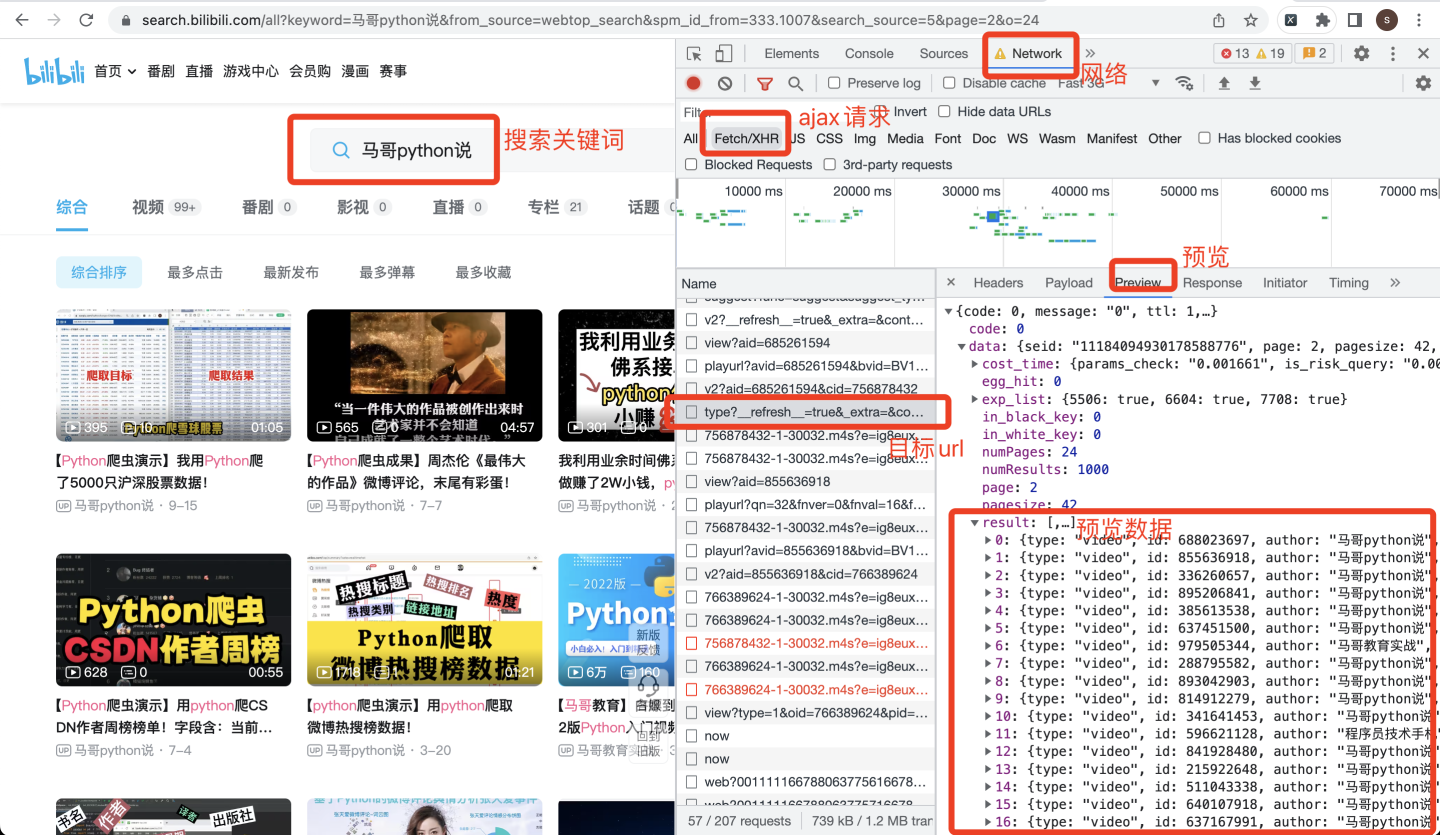
Task: Check box beside view?aid=855636918 request
Action: coord(691,481)
